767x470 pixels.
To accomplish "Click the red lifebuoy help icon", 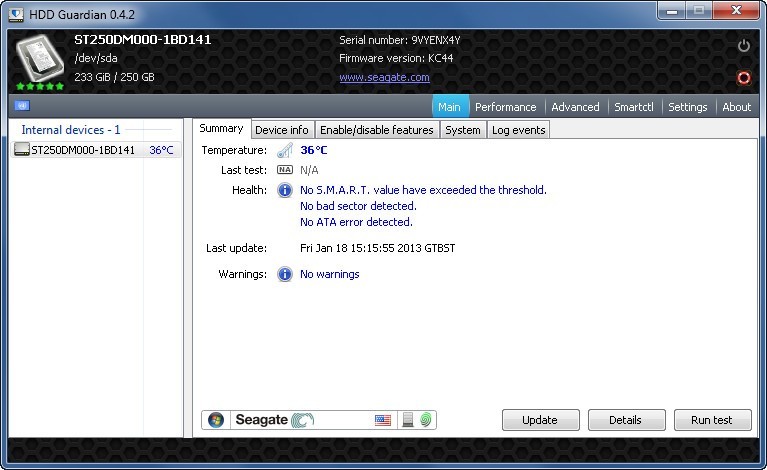I will pos(744,78).
